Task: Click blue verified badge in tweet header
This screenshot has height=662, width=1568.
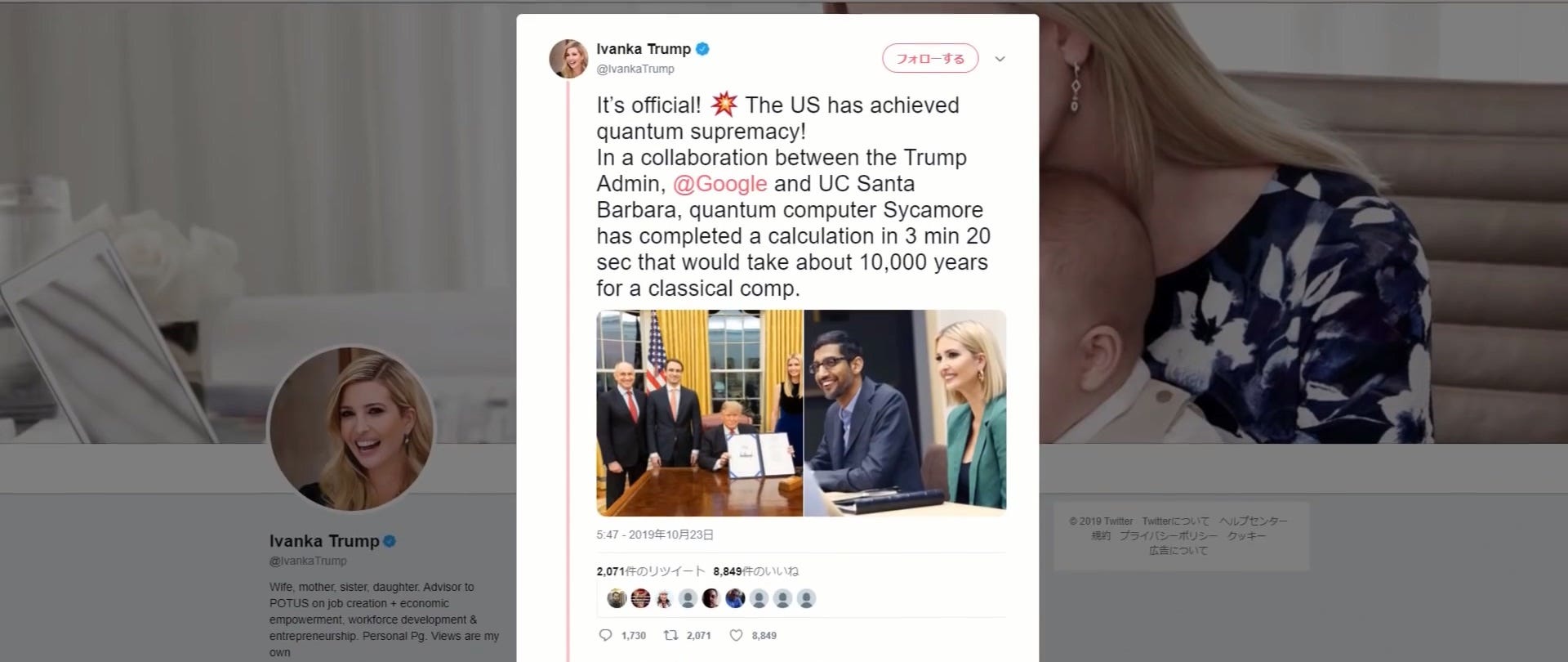Action: 702,49
